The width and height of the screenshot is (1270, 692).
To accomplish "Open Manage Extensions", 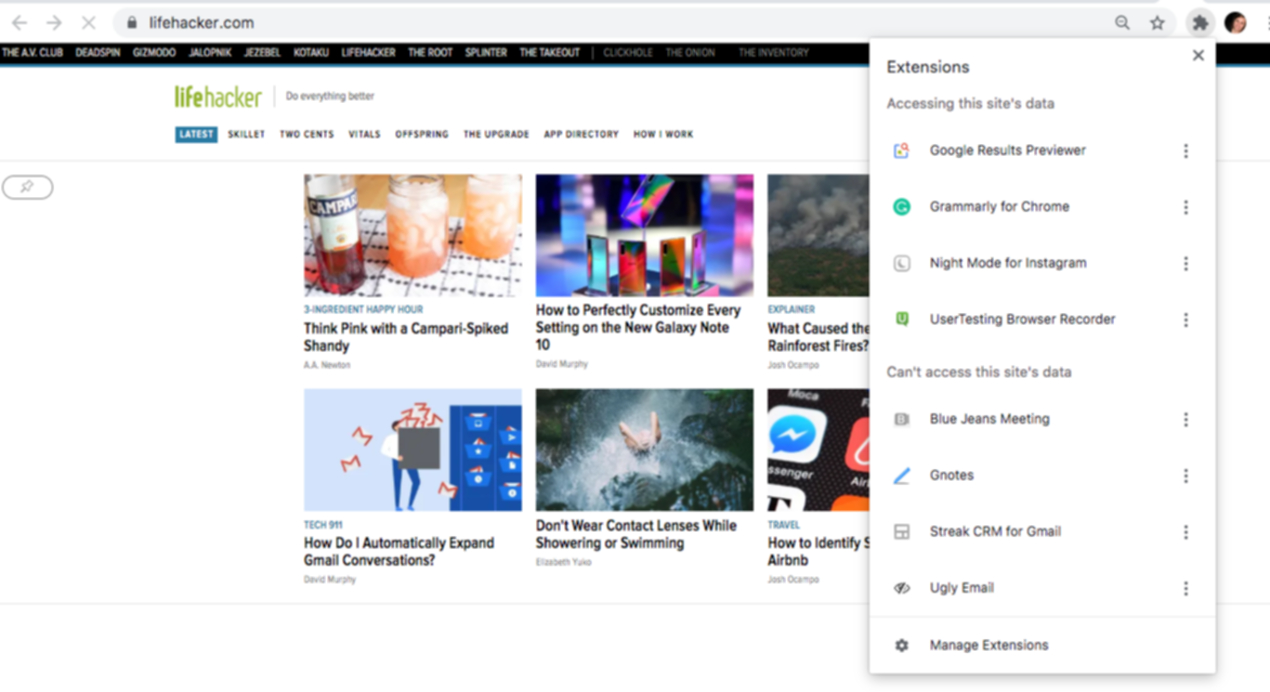I will (1042, 645).
